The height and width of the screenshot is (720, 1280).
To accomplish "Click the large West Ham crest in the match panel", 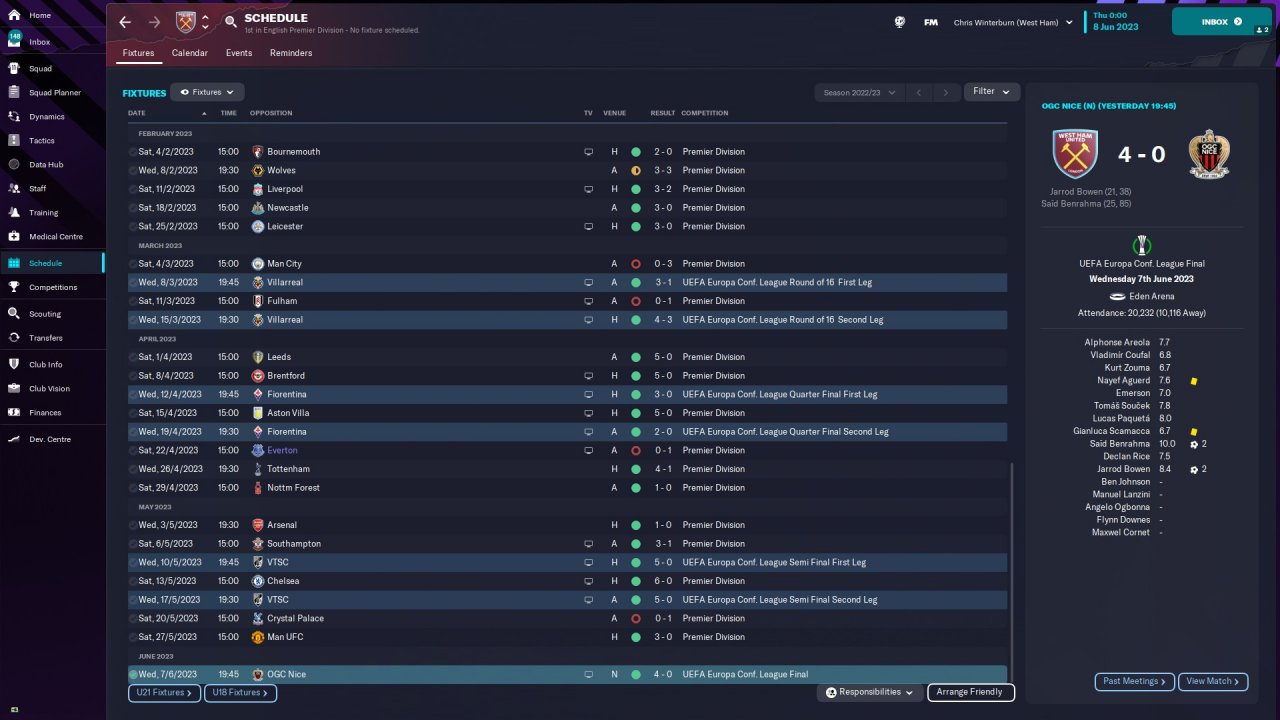I will (x=1075, y=154).
